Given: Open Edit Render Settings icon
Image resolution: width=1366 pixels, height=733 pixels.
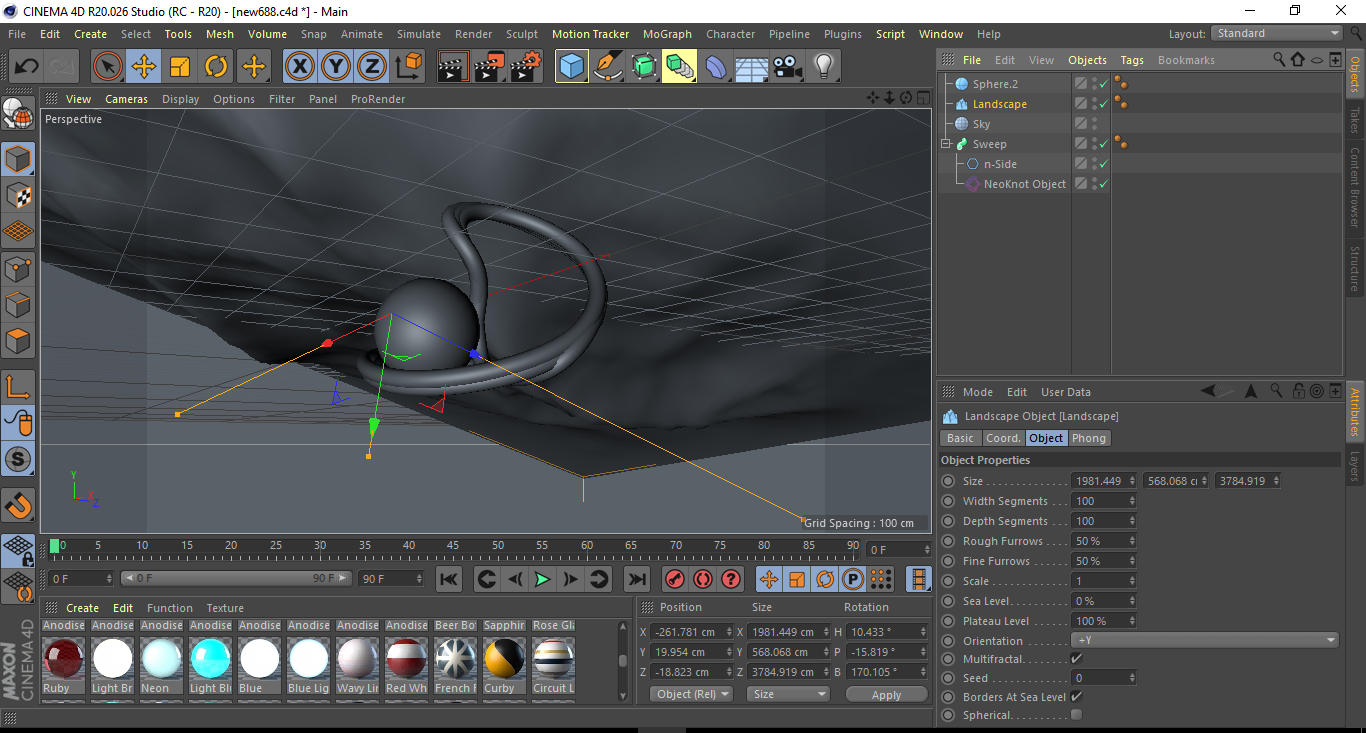Looking at the screenshot, I should 526,67.
